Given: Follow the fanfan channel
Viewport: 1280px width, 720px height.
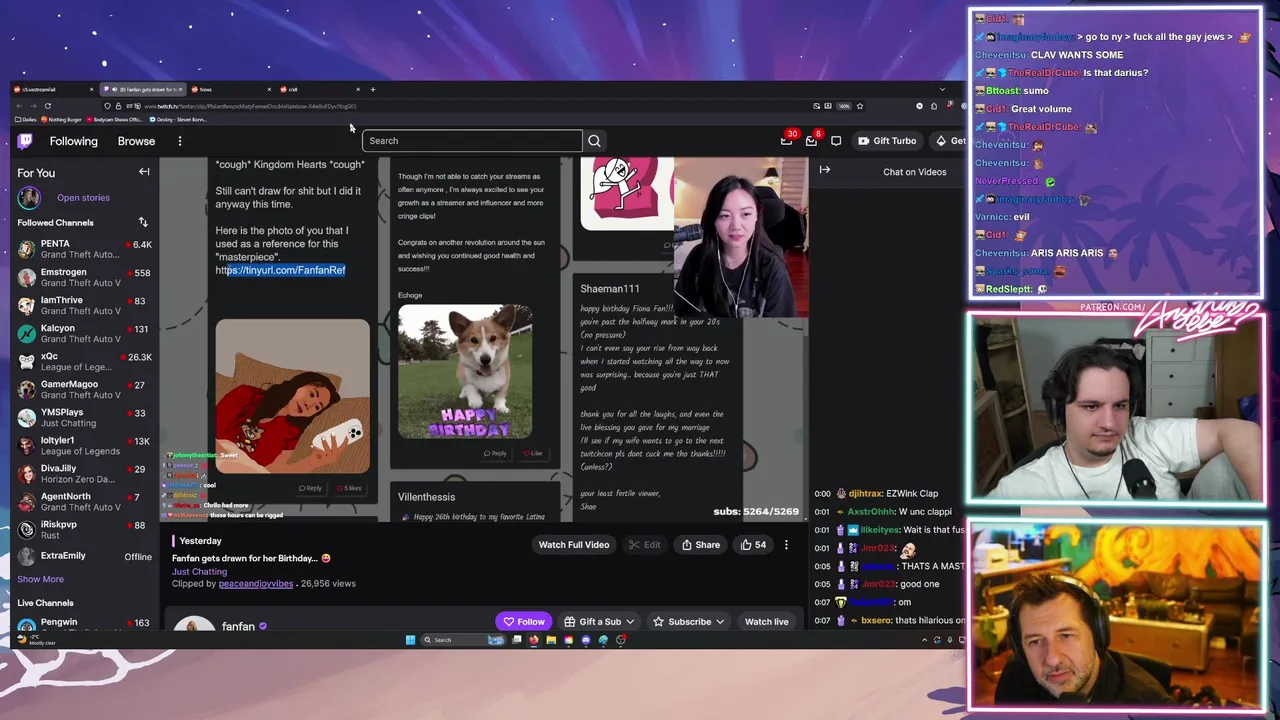Looking at the screenshot, I should point(524,622).
